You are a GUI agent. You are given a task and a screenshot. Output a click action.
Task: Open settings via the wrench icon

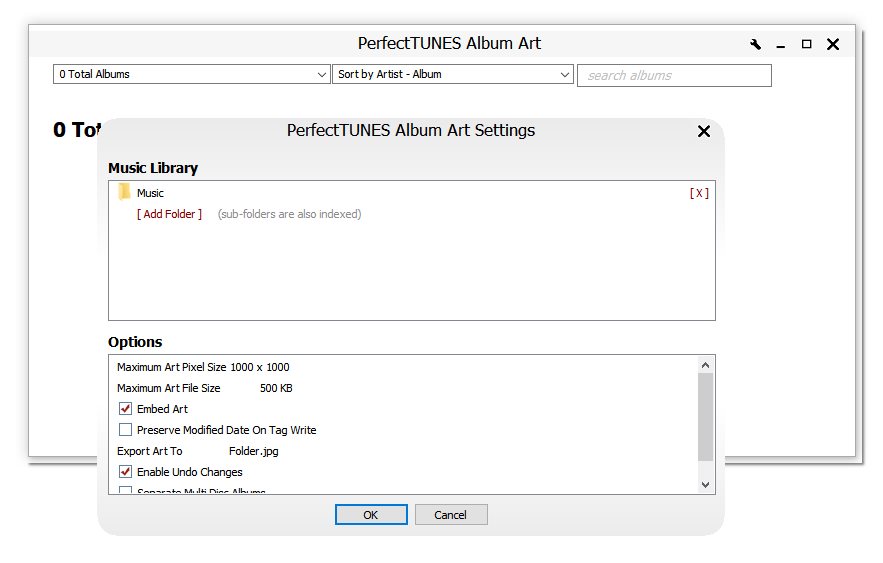click(x=756, y=44)
